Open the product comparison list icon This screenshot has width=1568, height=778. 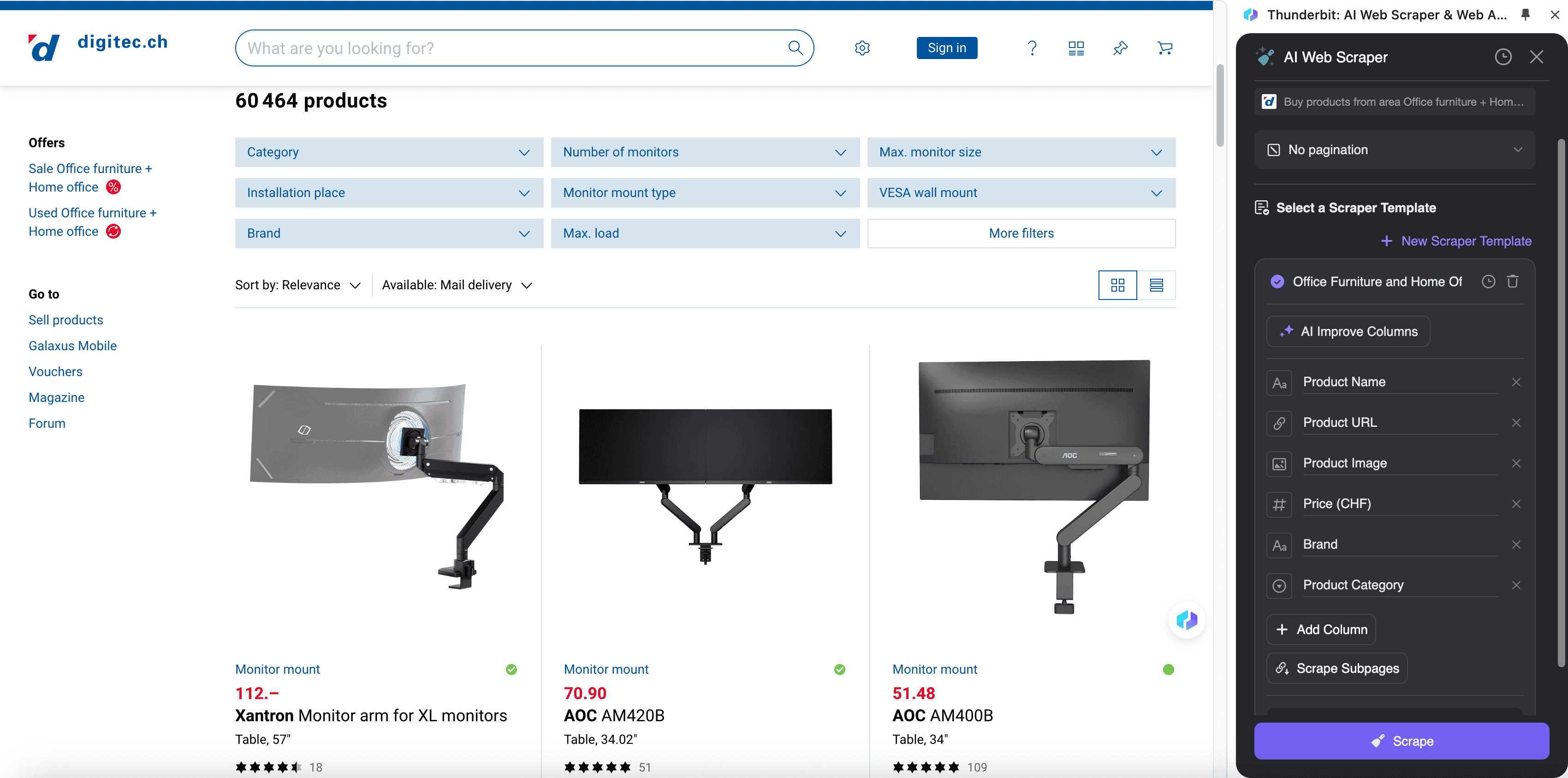[1076, 48]
